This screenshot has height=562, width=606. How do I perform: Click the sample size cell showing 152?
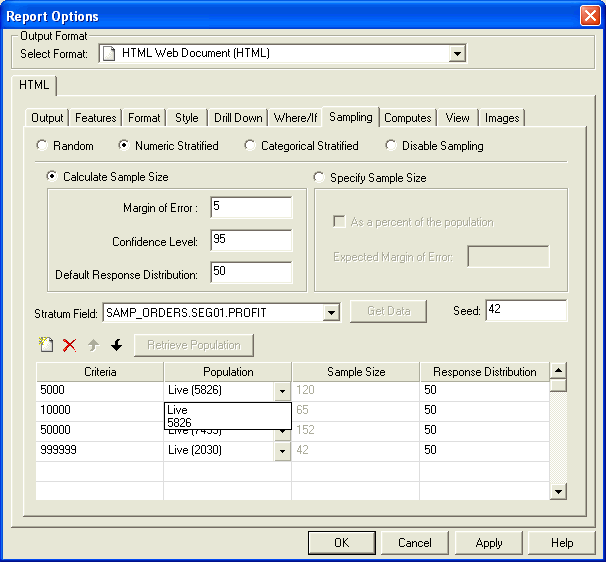(356, 431)
